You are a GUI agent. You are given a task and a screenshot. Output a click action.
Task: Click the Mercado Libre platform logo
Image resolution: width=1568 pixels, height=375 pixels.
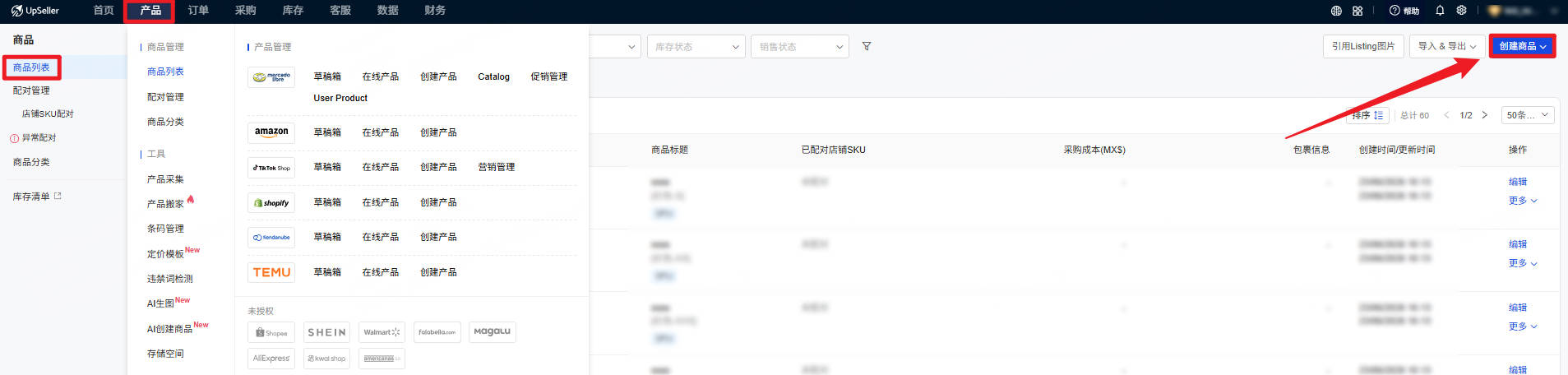[271, 77]
